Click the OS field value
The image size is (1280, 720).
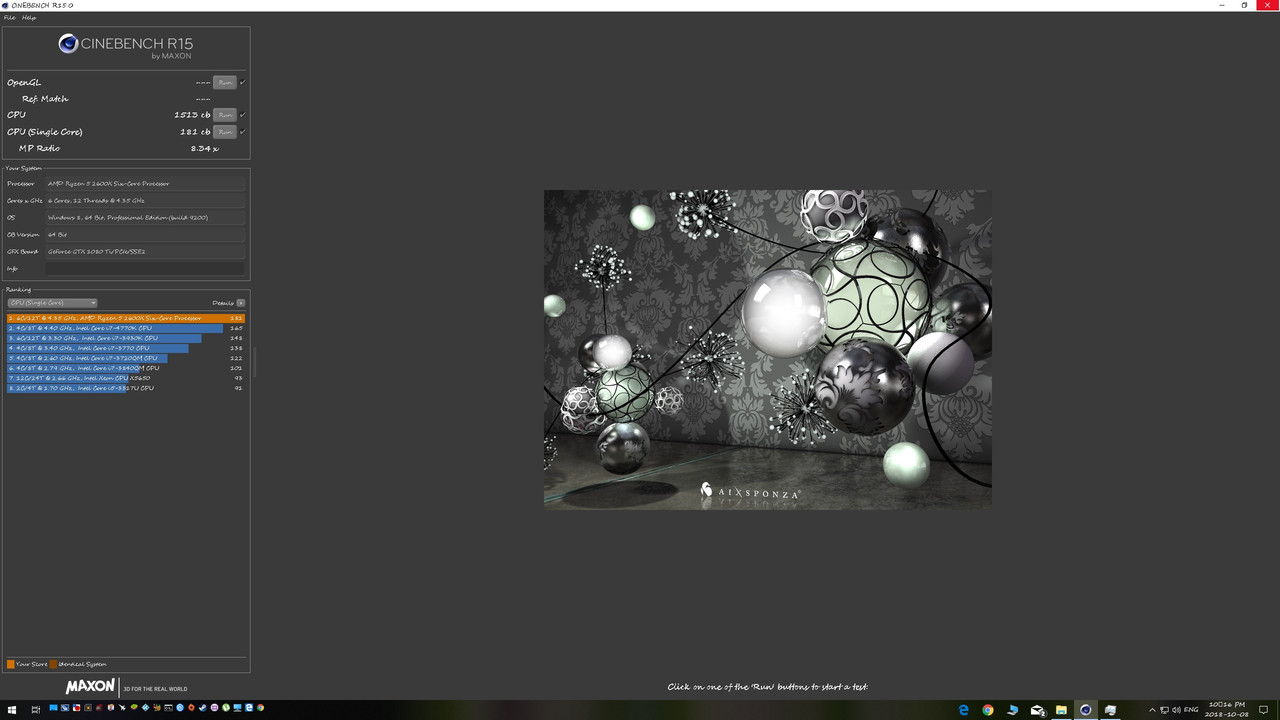coord(145,217)
